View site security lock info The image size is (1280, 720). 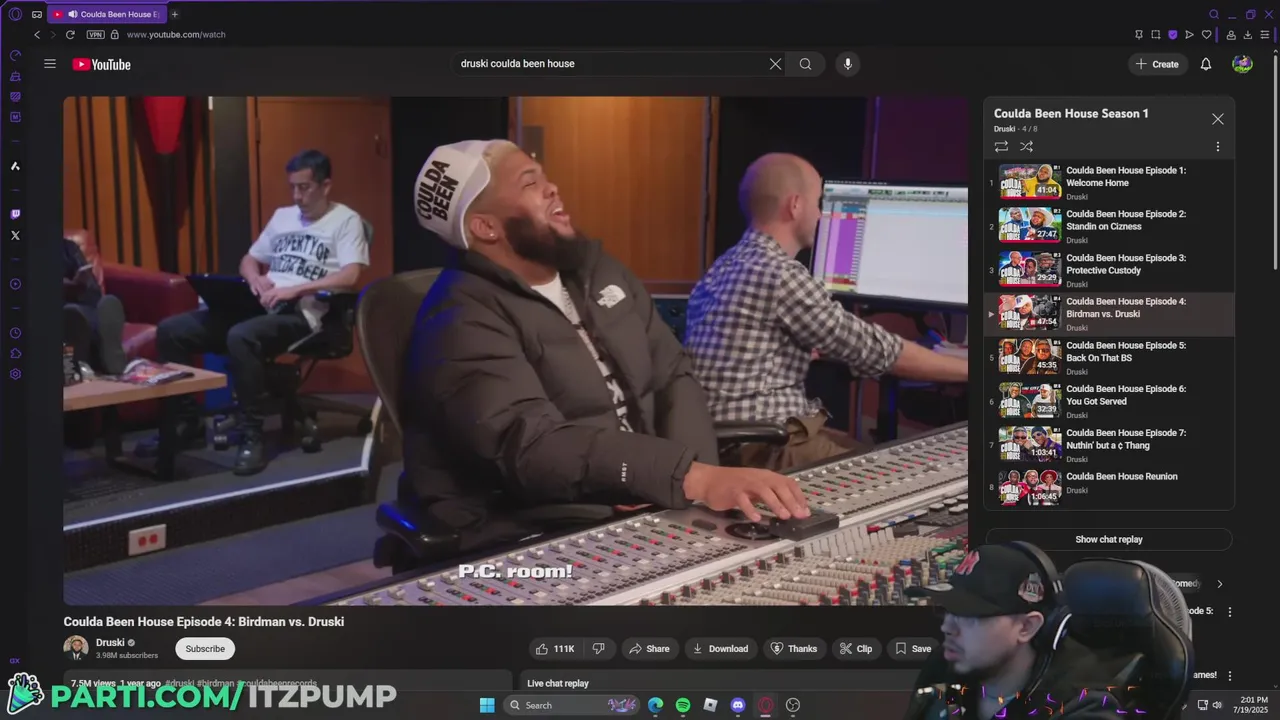[x=115, y=34]
